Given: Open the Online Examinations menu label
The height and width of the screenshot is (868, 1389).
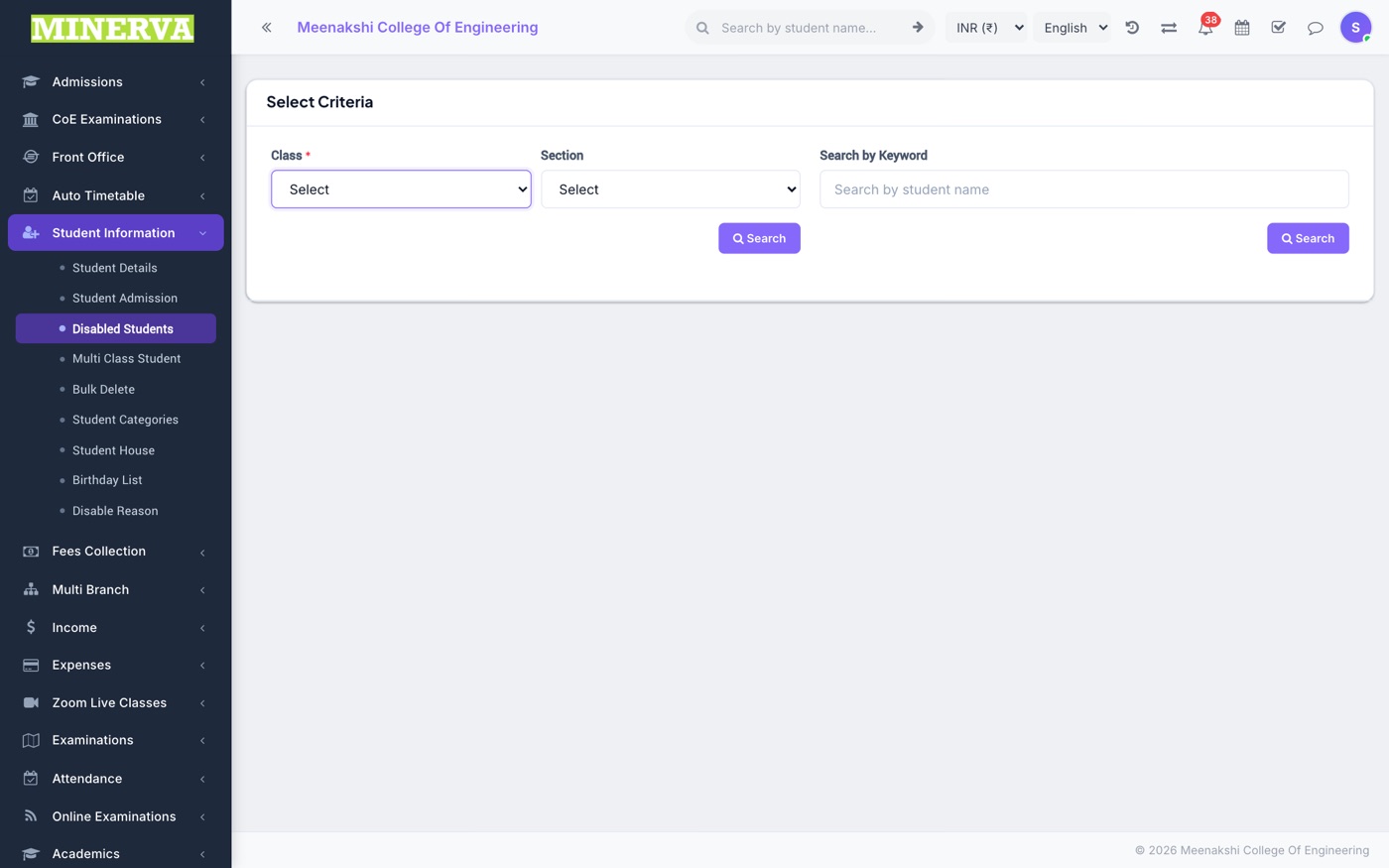Looking at the screenshot, I should pos(114,816).
